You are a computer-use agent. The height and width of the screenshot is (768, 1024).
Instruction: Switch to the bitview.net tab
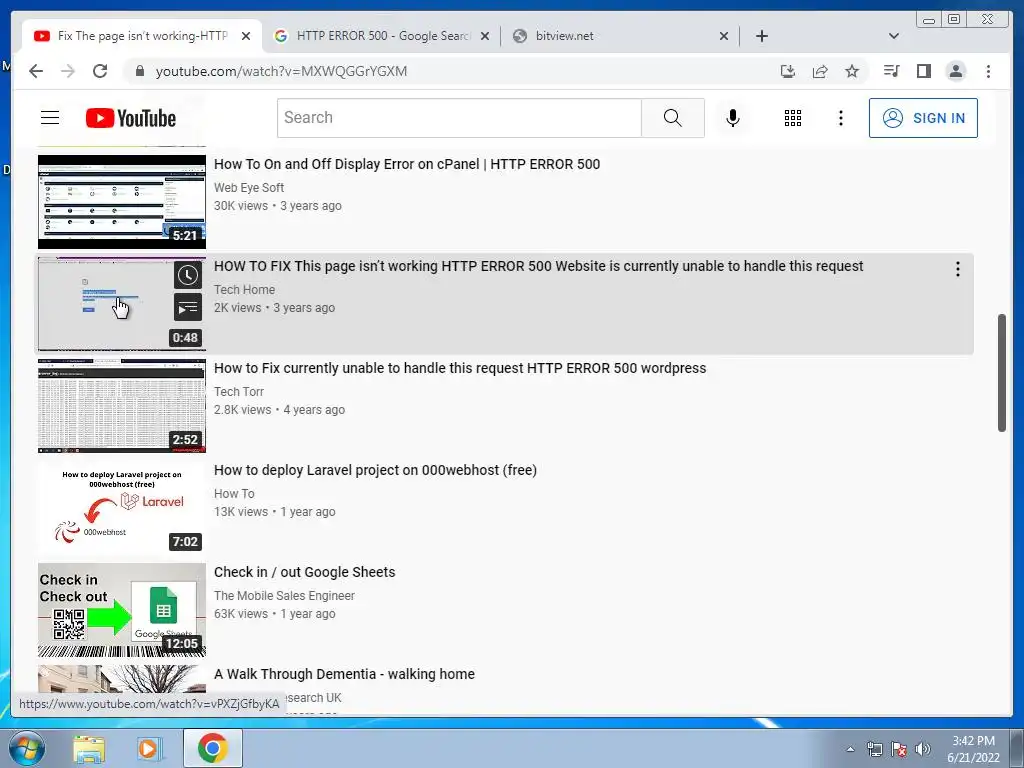click(x=620, y=36)
